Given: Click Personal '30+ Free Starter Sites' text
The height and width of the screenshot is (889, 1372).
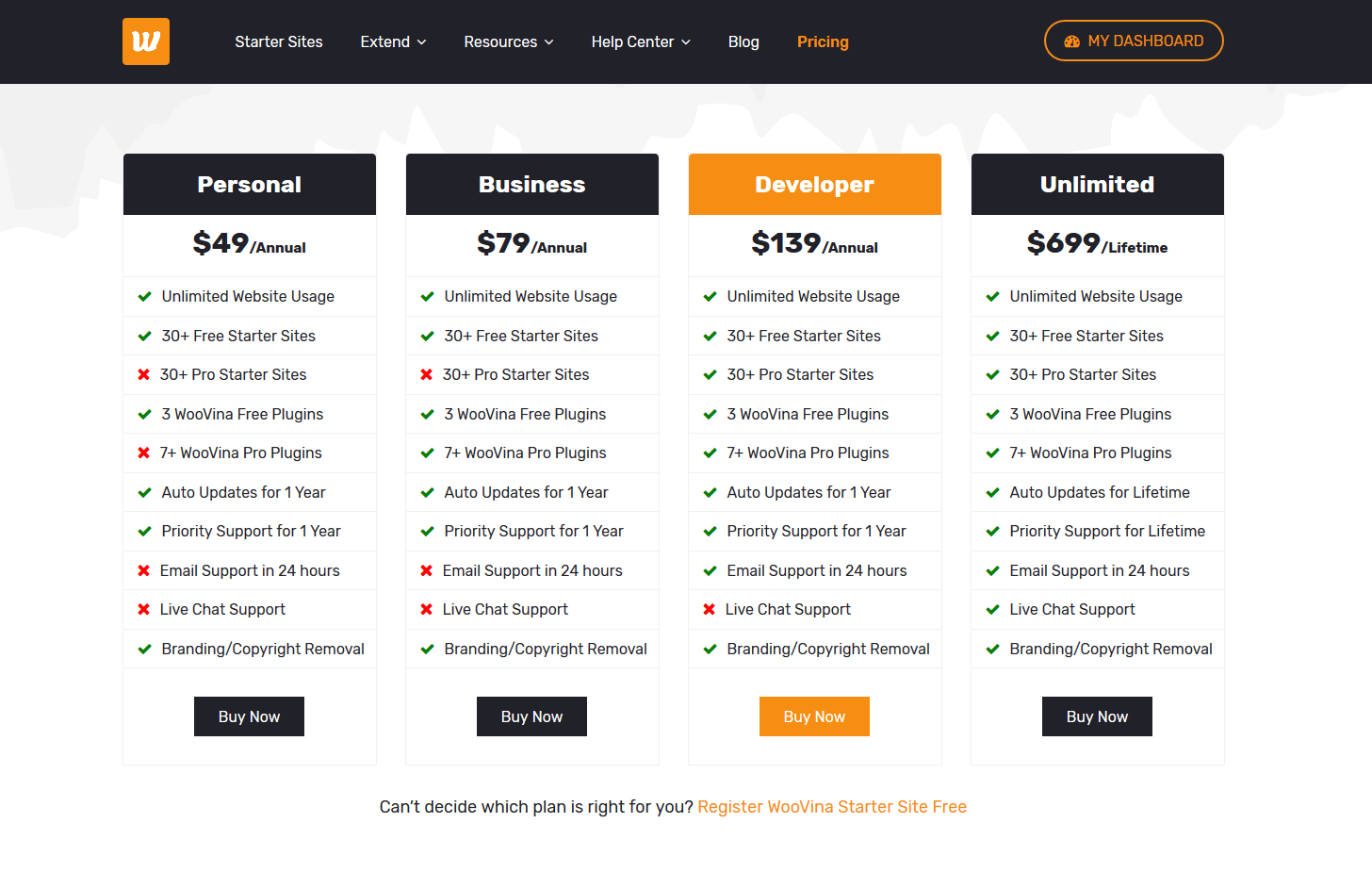Looking at the screenshot, I should 238,336.
